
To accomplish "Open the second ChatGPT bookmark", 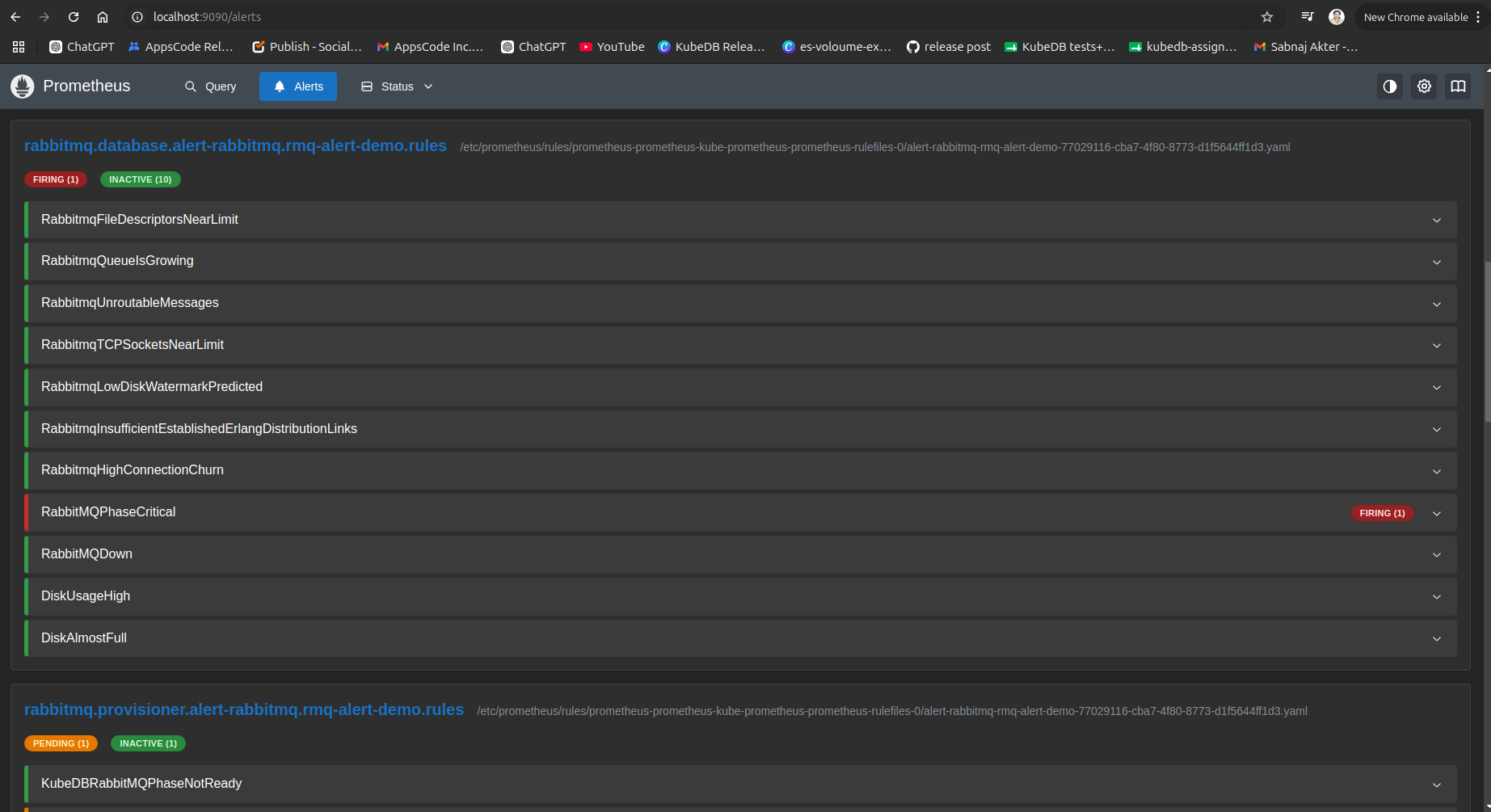I will [x=533, y=47].
